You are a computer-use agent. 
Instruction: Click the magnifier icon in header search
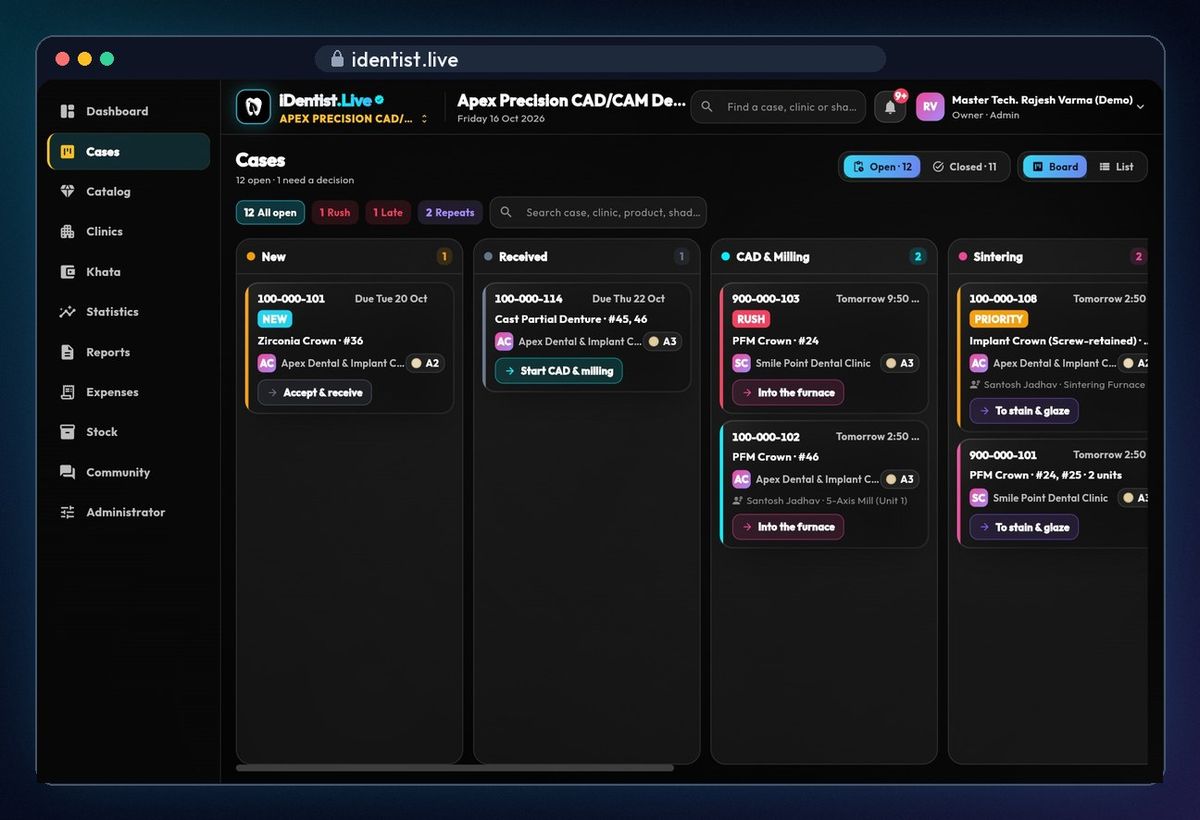707,107
